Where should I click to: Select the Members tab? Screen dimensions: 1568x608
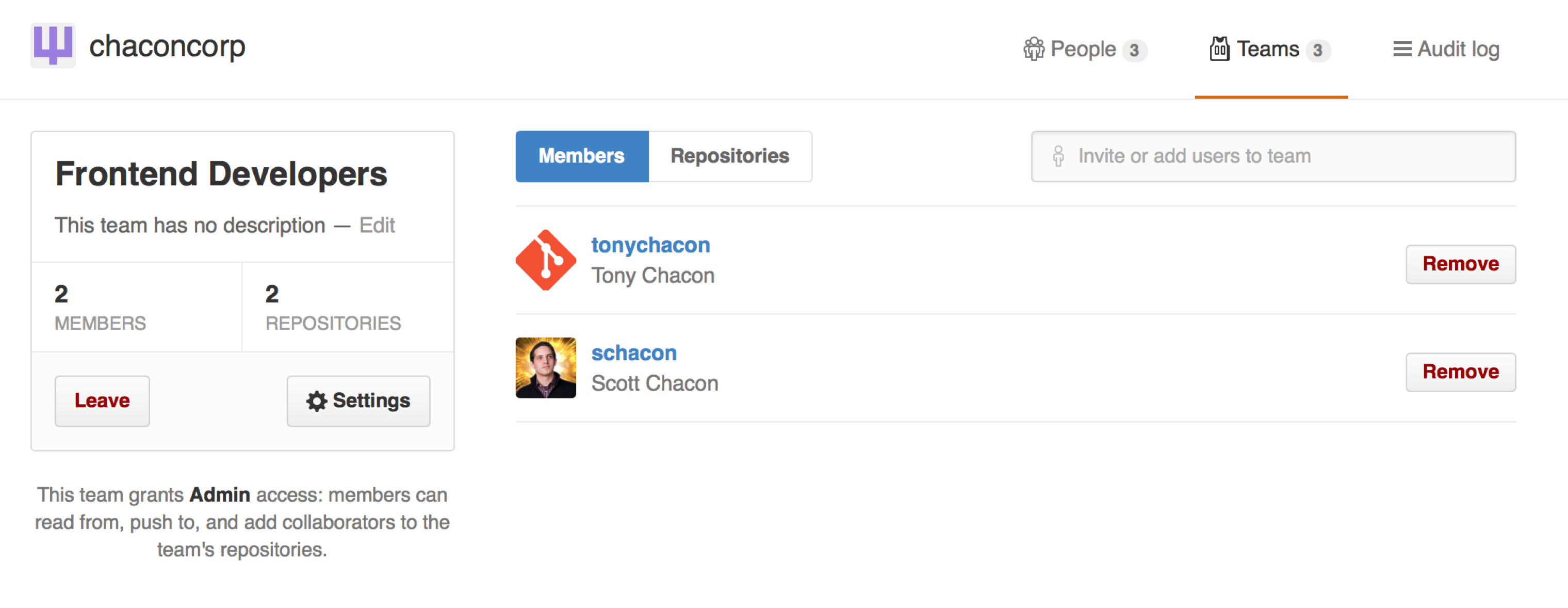coord(581,156)
